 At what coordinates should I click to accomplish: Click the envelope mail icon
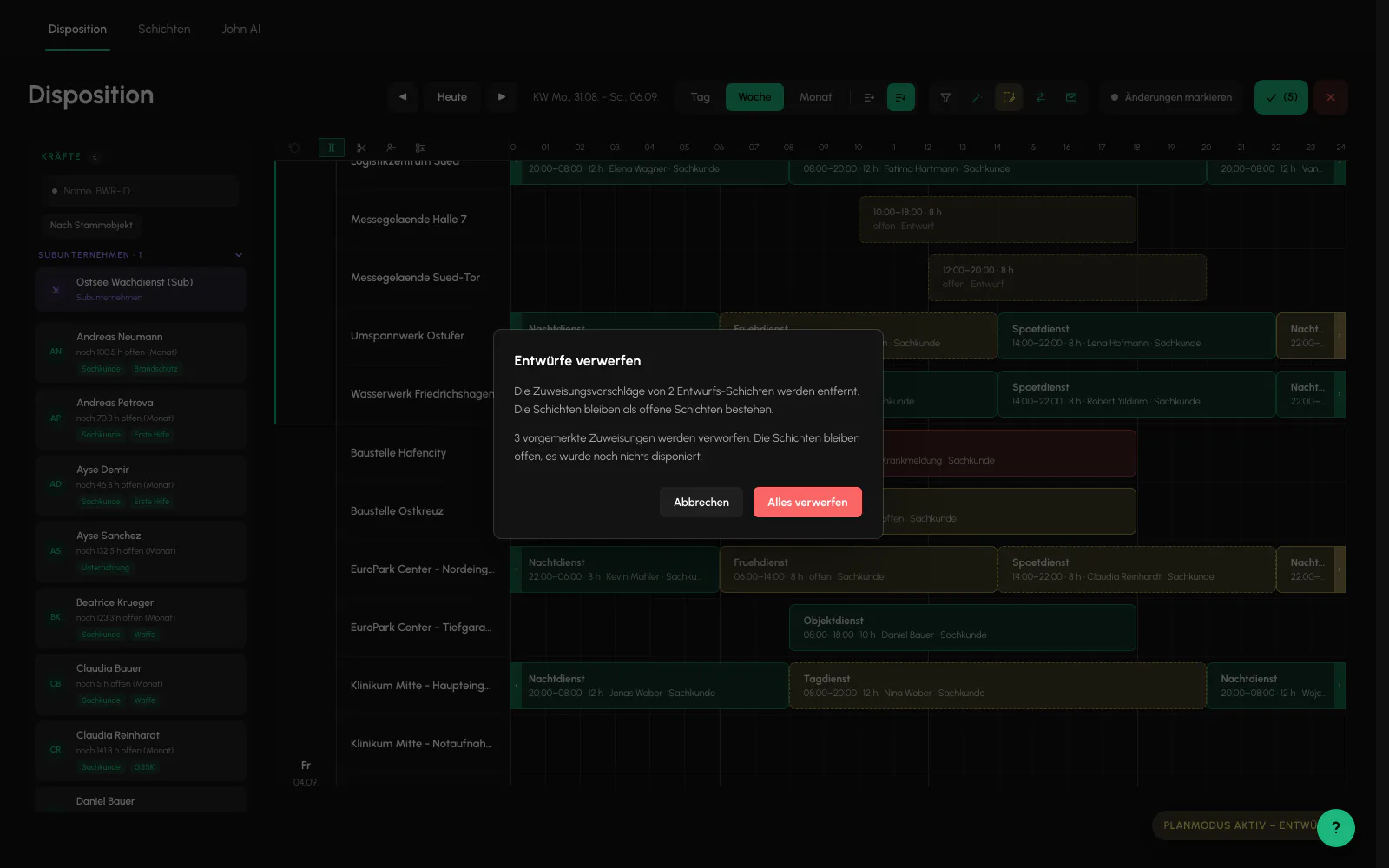[x=1071, y=97]
